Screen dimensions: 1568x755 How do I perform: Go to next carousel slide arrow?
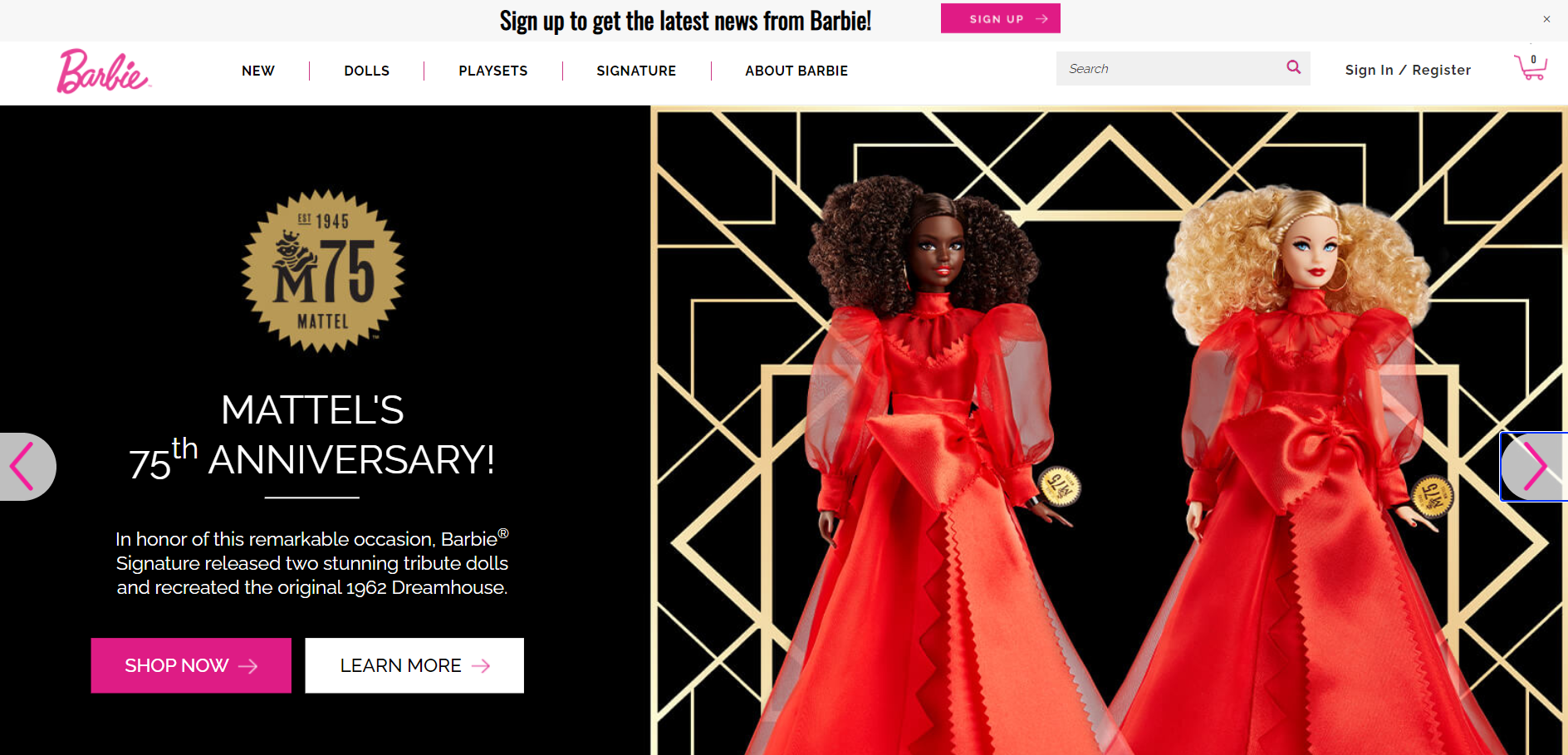click(x=1534, y=467)
